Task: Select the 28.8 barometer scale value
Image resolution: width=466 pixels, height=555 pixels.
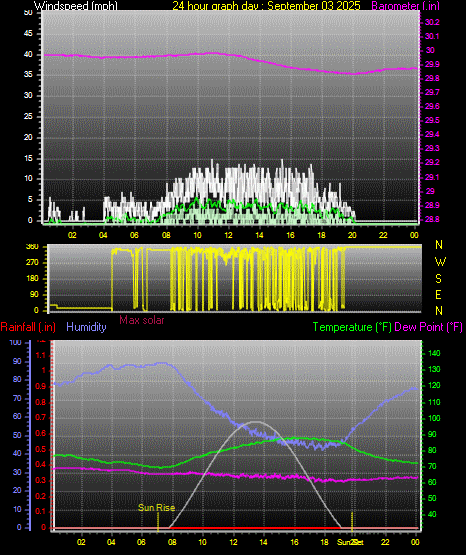Action: (432, 219)
